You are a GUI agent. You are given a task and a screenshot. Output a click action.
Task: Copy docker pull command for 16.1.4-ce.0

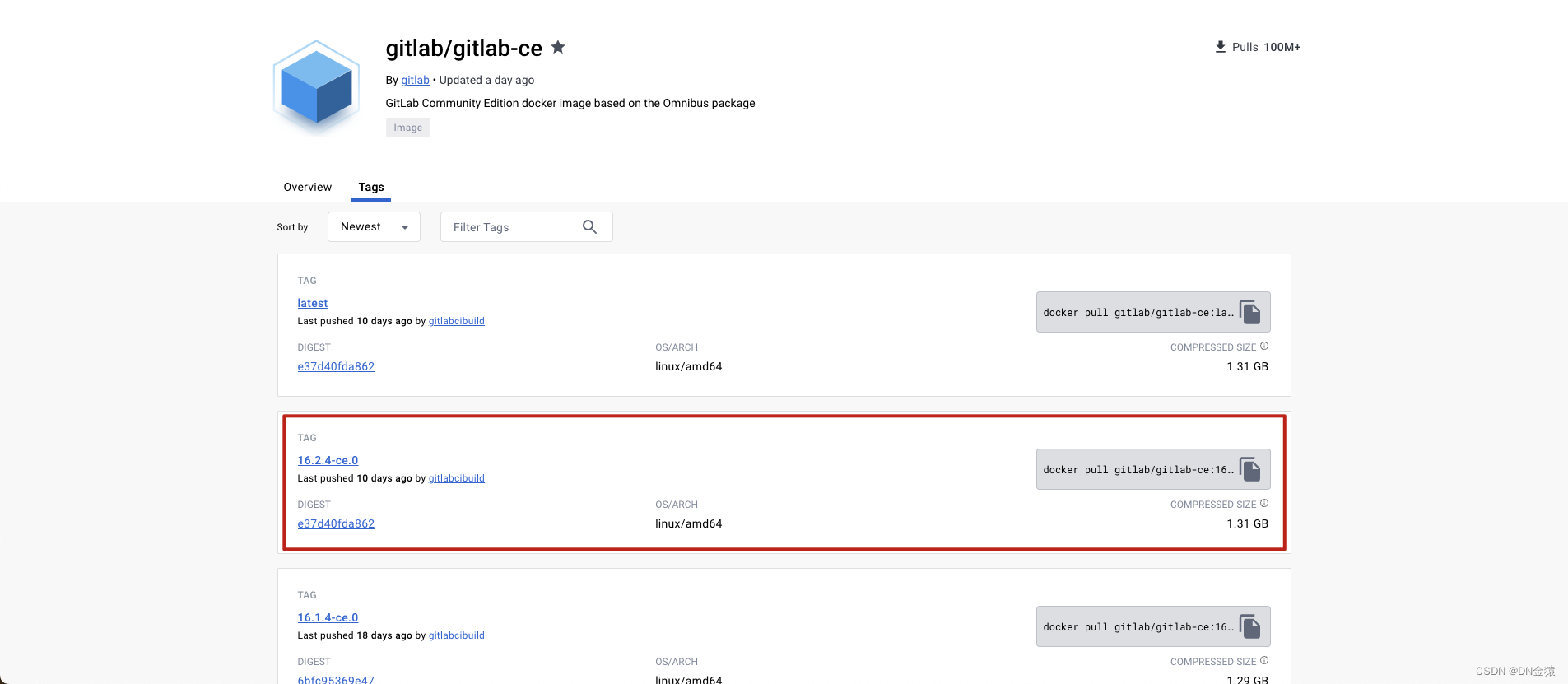point(1250,626)
